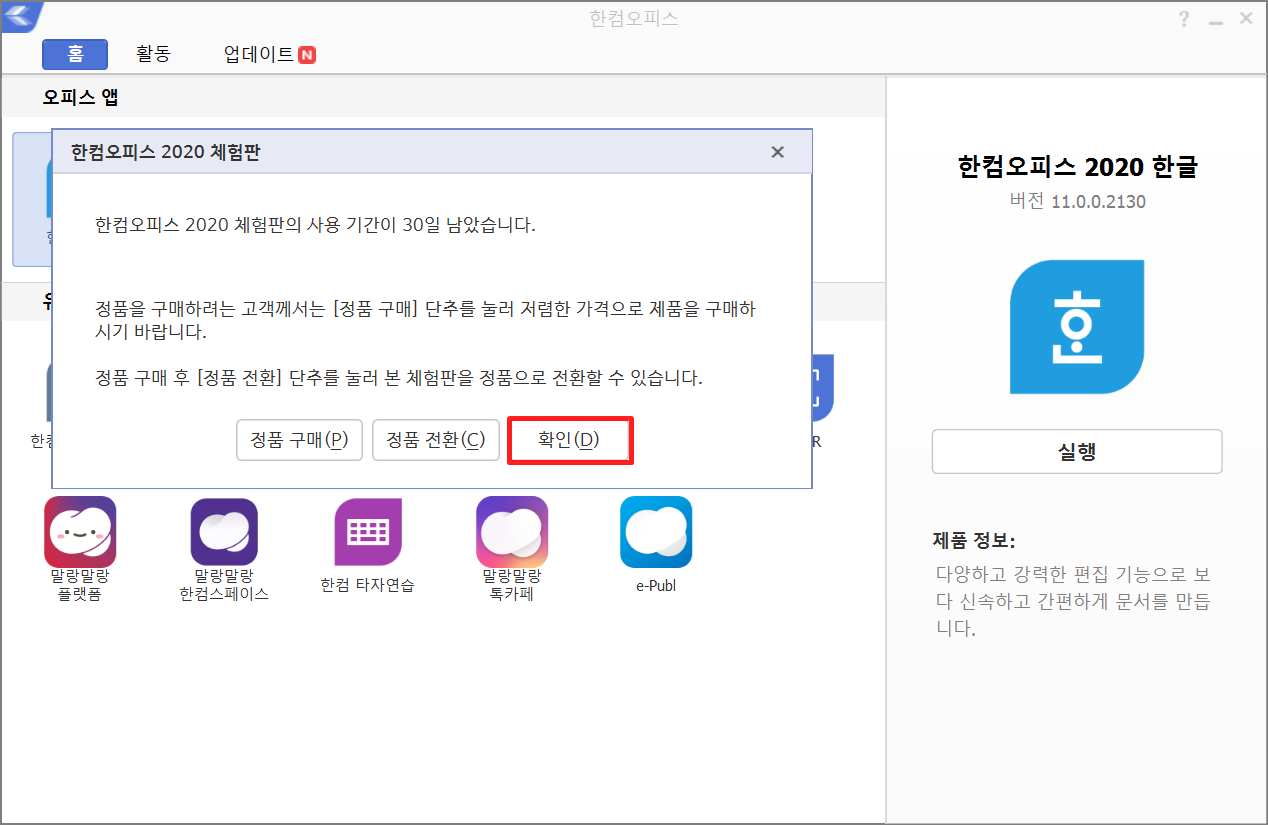Image resolution: width=1268 pixels, height=825 pixels.
Task: Switch to the 활동 tab
Action: 153,54
